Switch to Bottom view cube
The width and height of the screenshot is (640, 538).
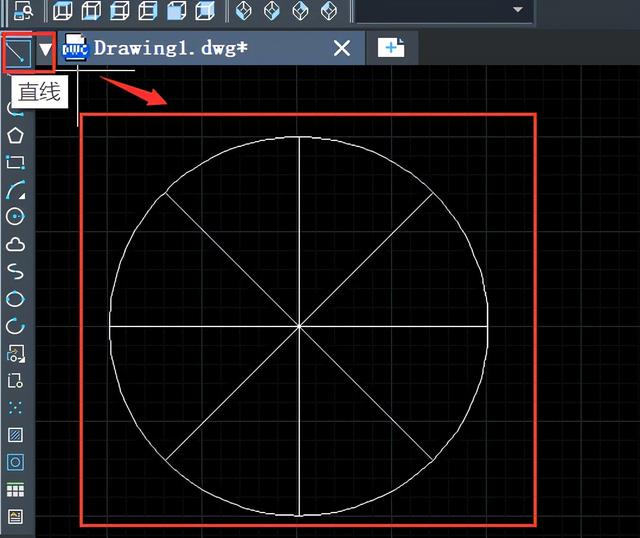(x=91, y=11)
